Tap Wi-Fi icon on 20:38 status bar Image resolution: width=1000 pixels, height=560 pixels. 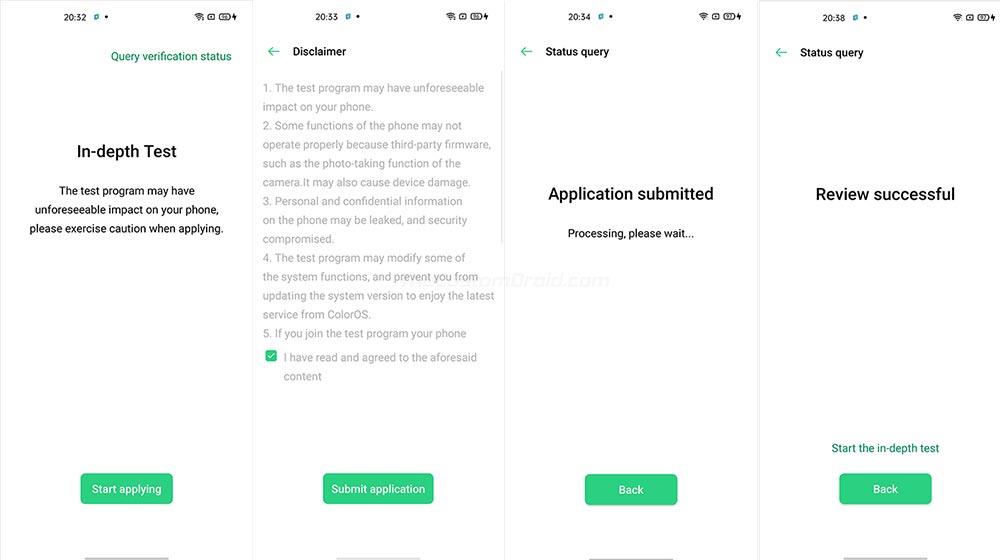pyautogui.click(x=957, y=18)
